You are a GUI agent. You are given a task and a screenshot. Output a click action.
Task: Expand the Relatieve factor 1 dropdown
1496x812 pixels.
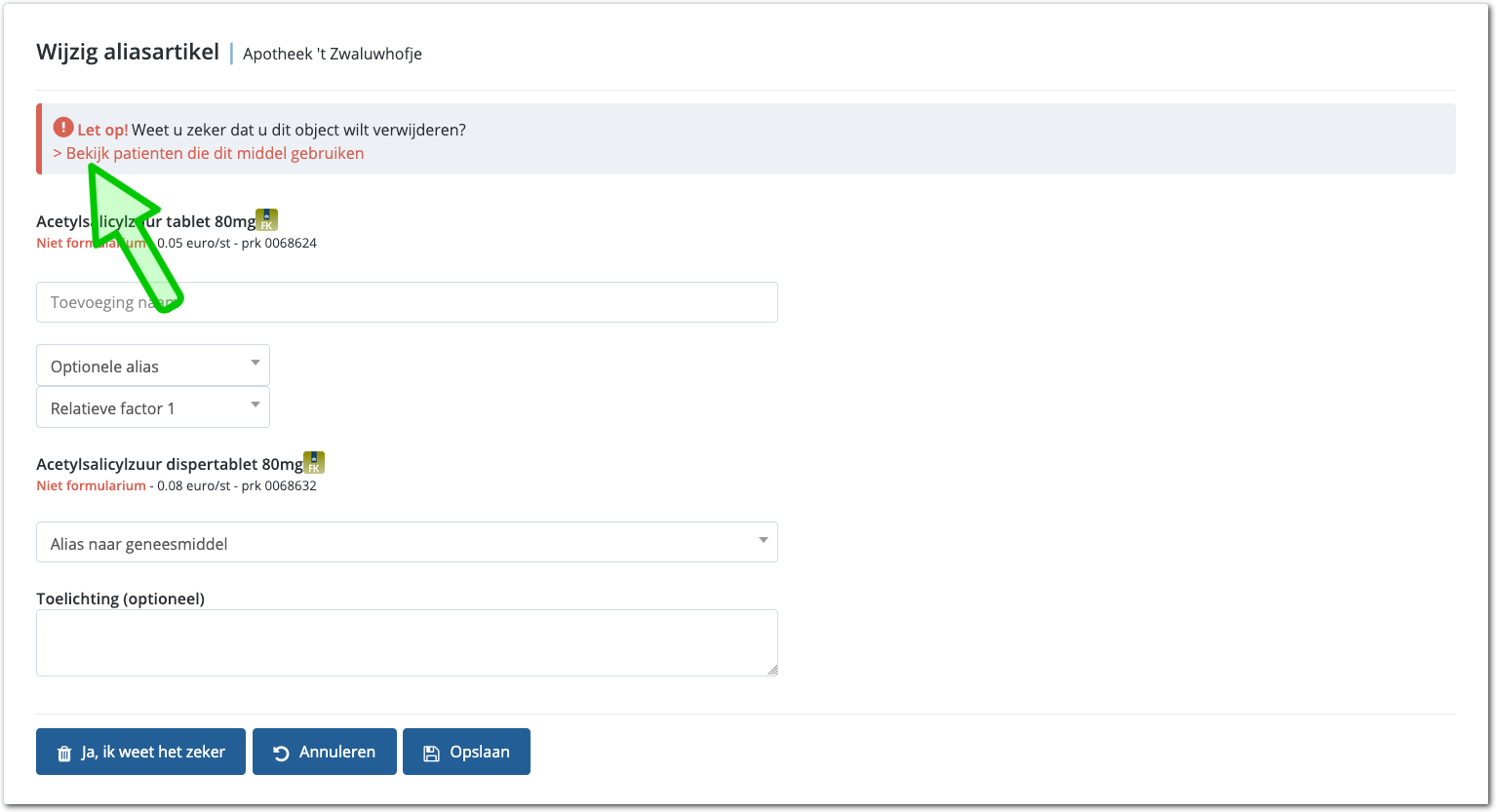(153, 407)
